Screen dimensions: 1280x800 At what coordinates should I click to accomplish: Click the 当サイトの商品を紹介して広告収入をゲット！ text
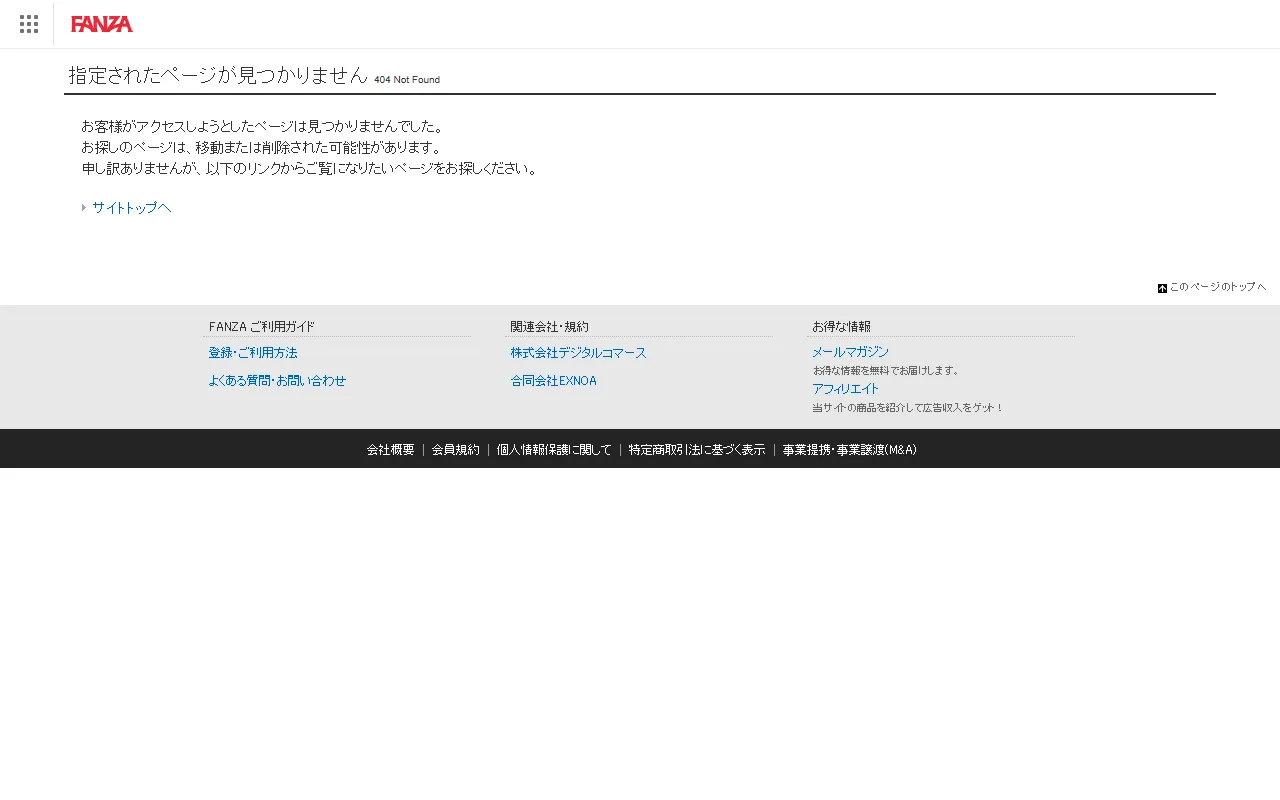coord(908,408)
